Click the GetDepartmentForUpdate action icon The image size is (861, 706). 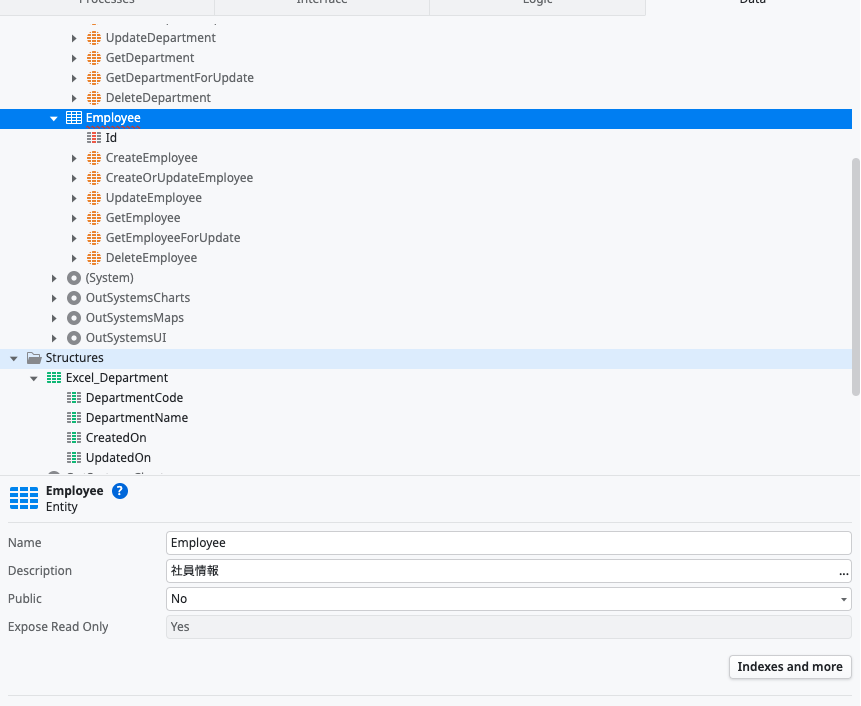94,78
